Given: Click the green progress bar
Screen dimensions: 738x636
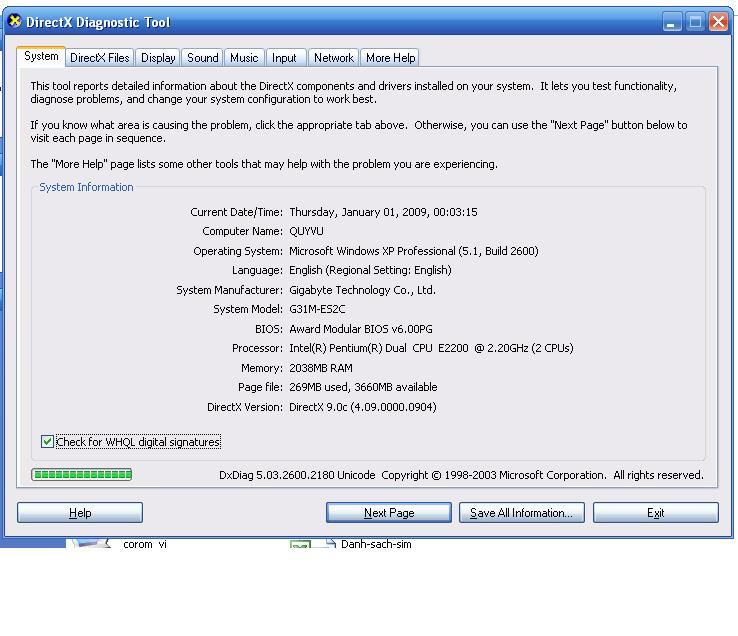Looking at the screenshot, I should coord(82,474).
